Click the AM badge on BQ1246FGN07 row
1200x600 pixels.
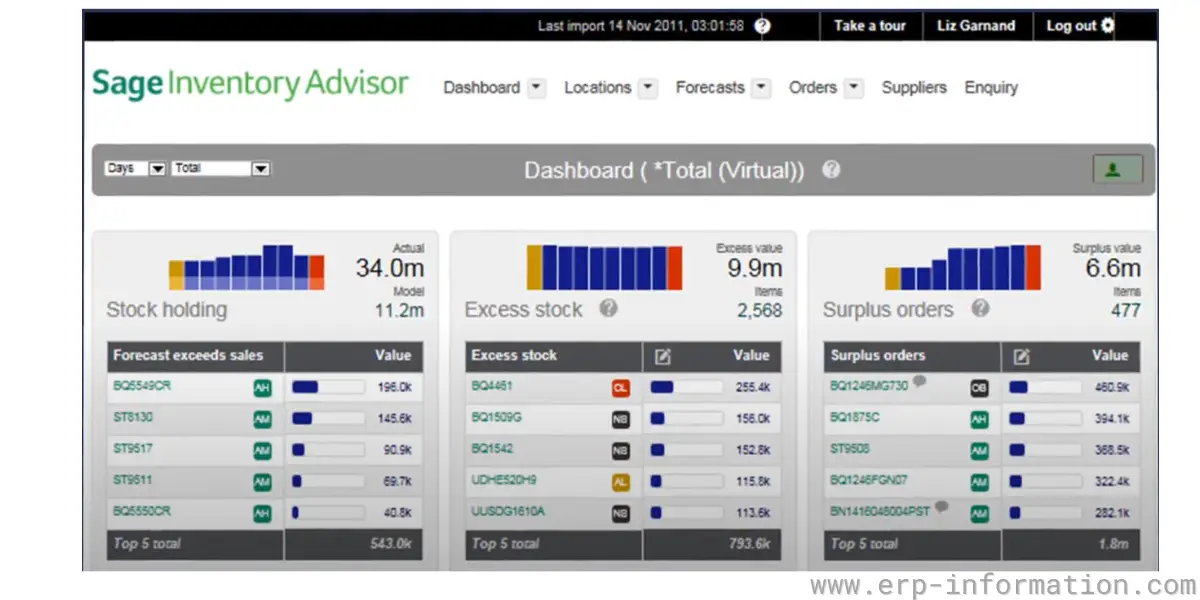[979, 482]
